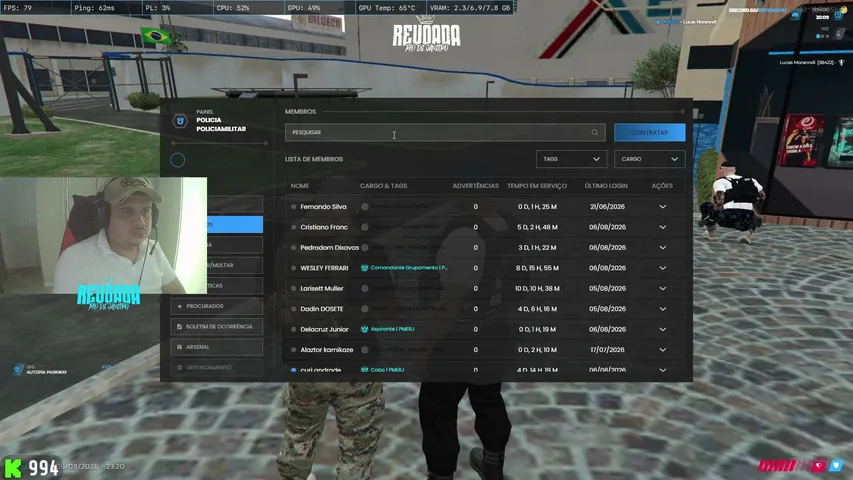Click the document icon beside Boletim de Ocorrência
This screenshot has height=480, width=853.
pos(180,327)
